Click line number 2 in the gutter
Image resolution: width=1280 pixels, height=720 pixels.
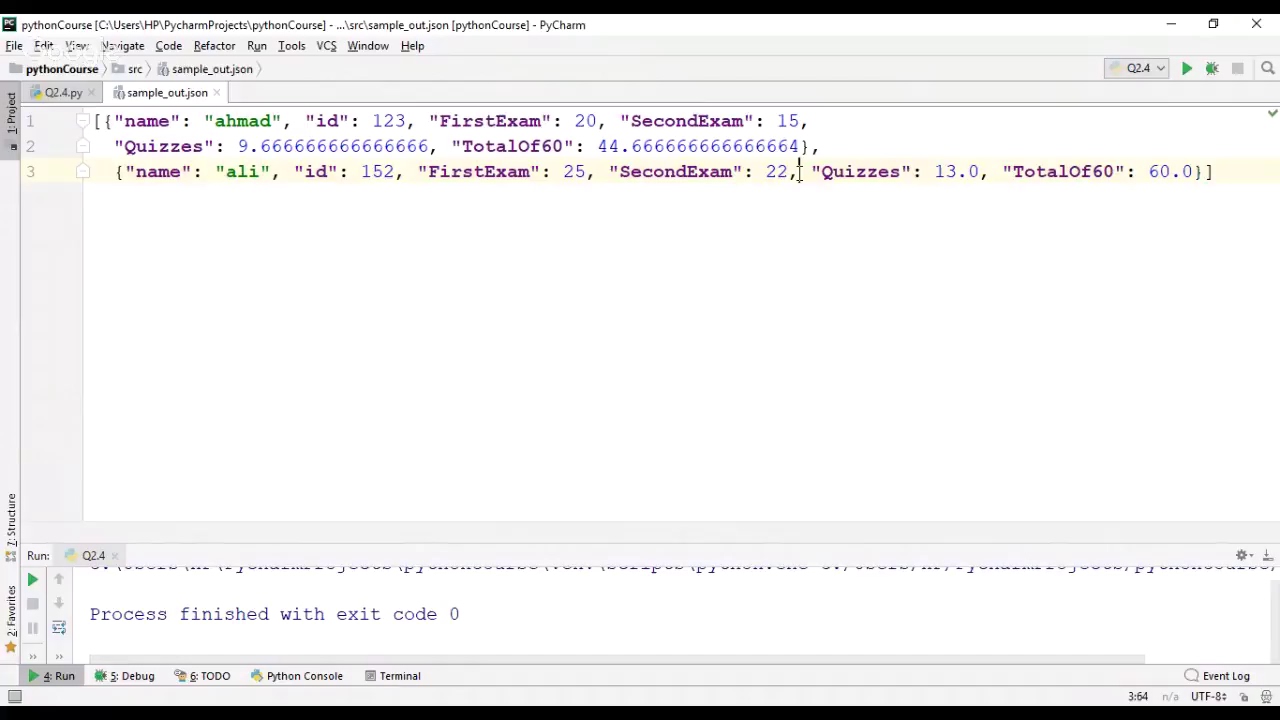[x=30, y=146]
